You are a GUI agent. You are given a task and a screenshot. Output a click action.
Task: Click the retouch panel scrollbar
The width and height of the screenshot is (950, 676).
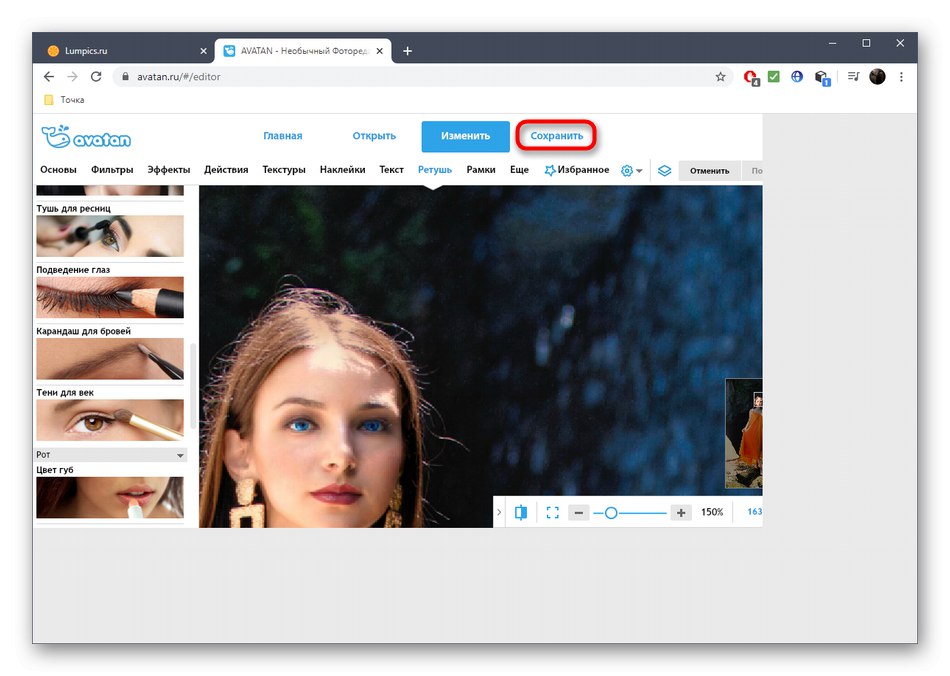pos(193,386)
